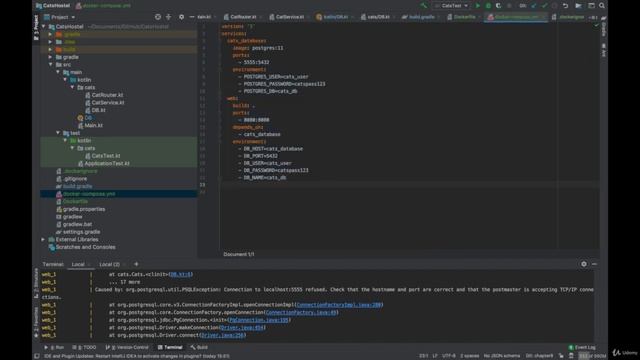
Task: Hide the terminal panel with minus icon
Action: (x=594, y=264)
